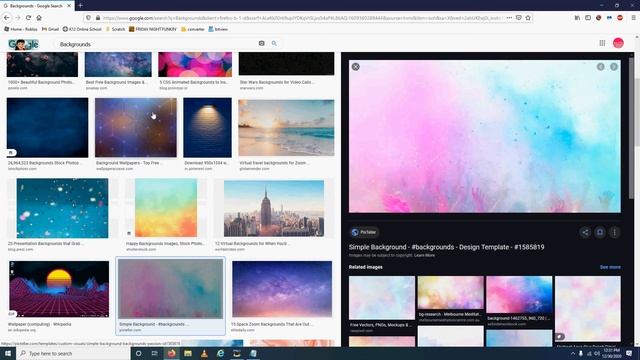Close the Backgrounds - Google Search tab

pyautogui.click(x=69, y=6)
